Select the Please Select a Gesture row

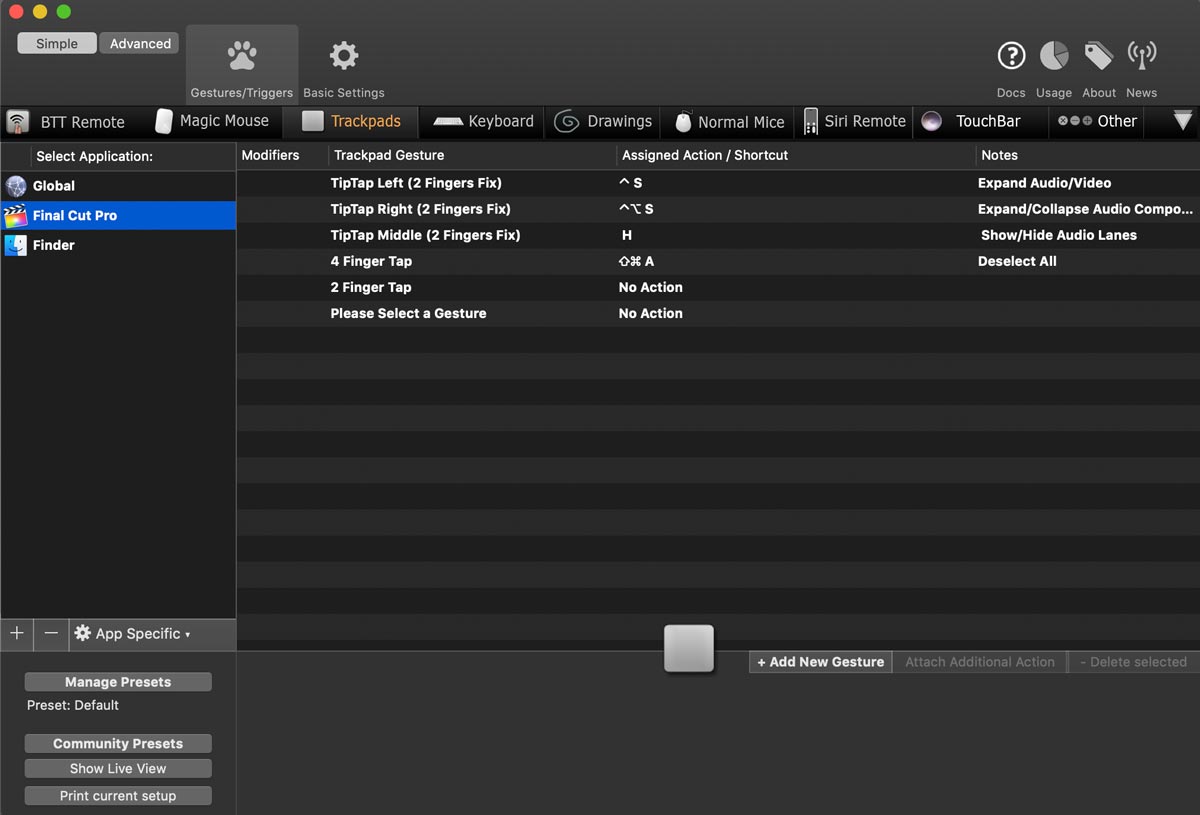click(718, 313)
